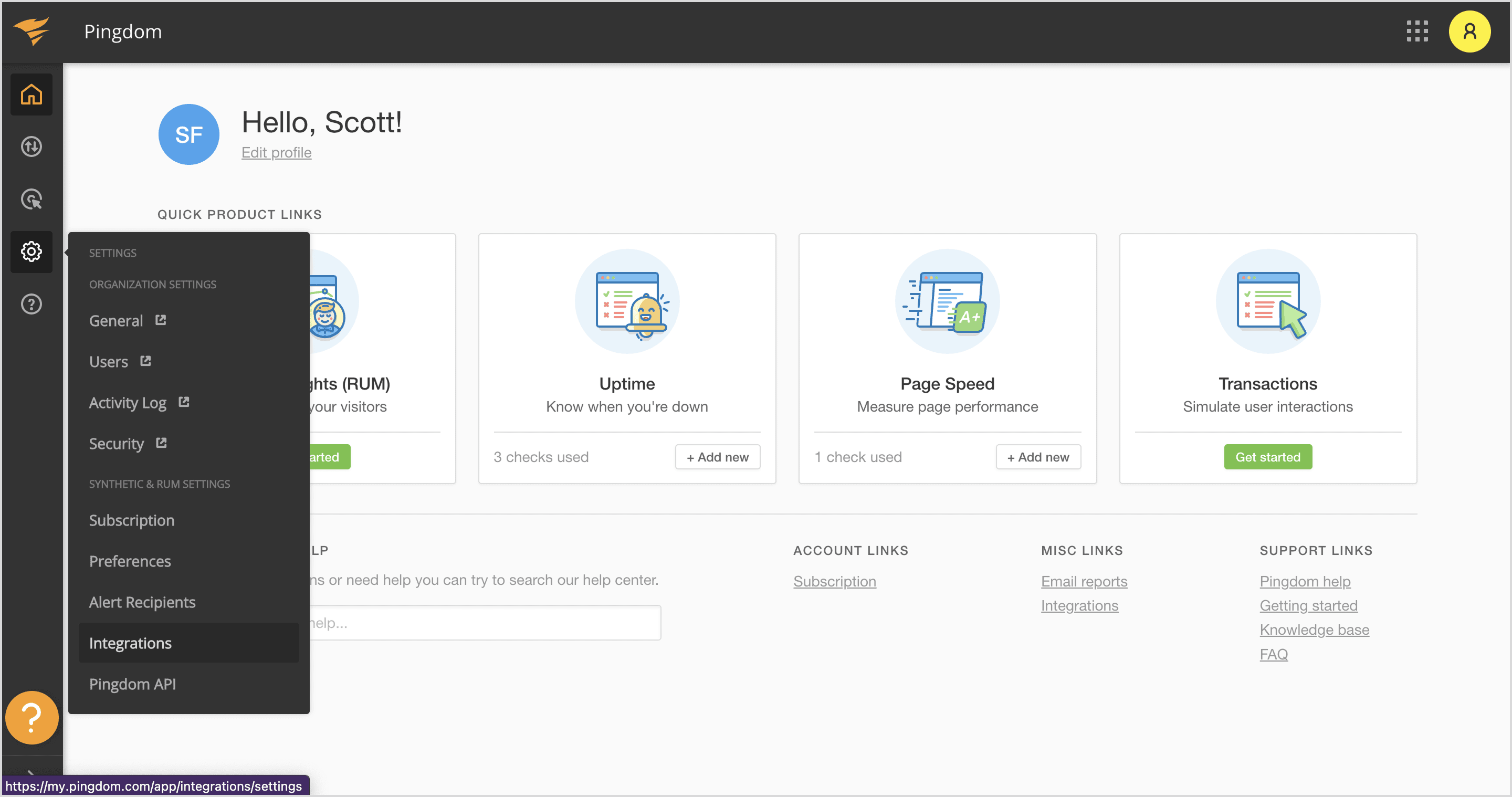The height and width of the screenshot is (797, 1512).
Task: Click the partially hidden RUM green button
Action: (x=330, y=457)
